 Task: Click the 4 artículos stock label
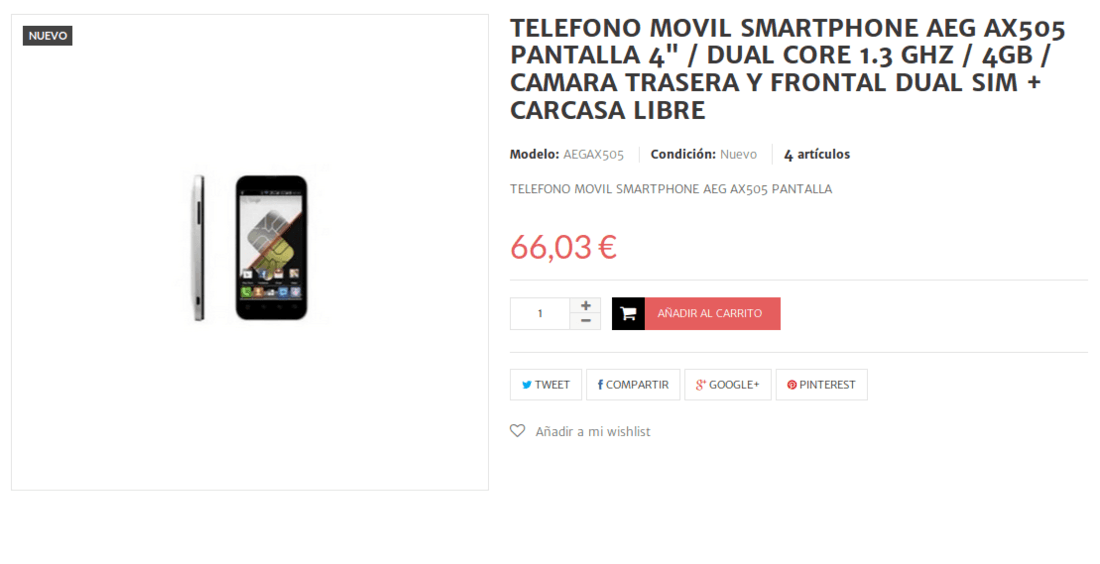pos(817,154)
